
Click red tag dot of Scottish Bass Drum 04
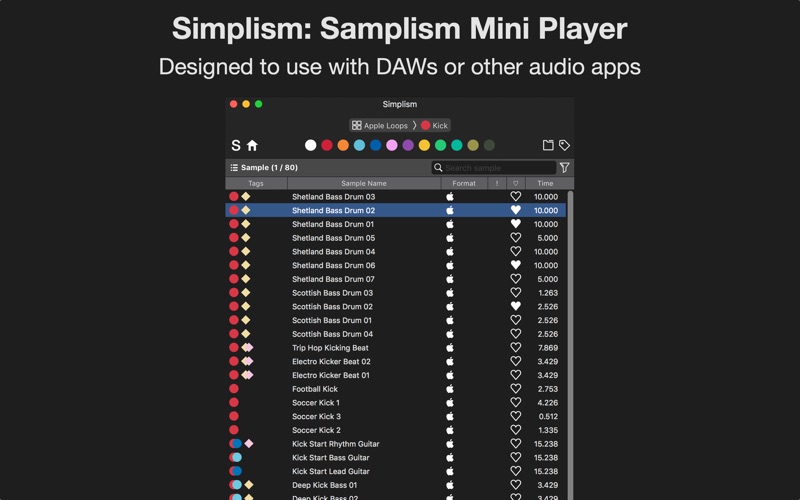234,334
